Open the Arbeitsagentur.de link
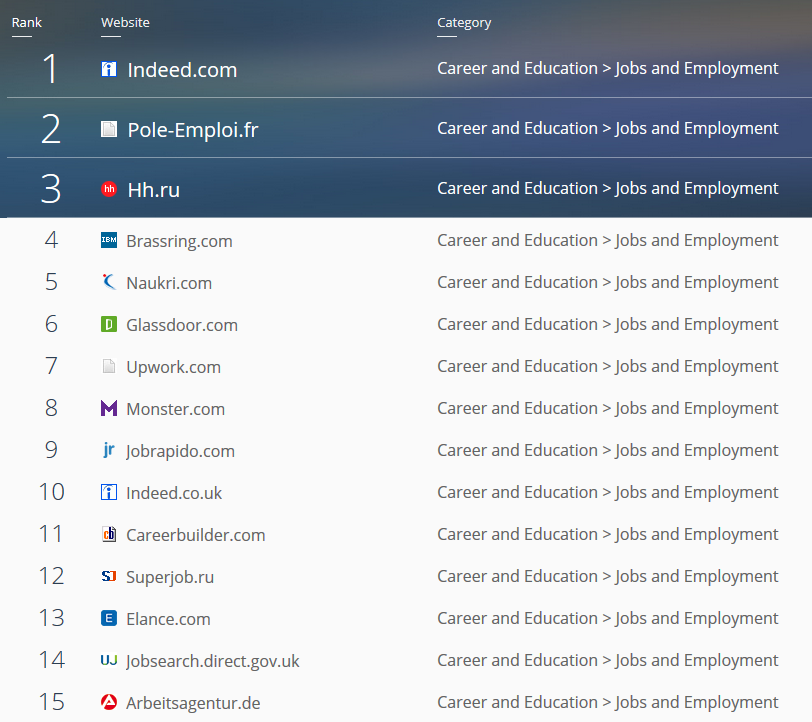This screenshot has height=722, width=812. pos(193,703)
